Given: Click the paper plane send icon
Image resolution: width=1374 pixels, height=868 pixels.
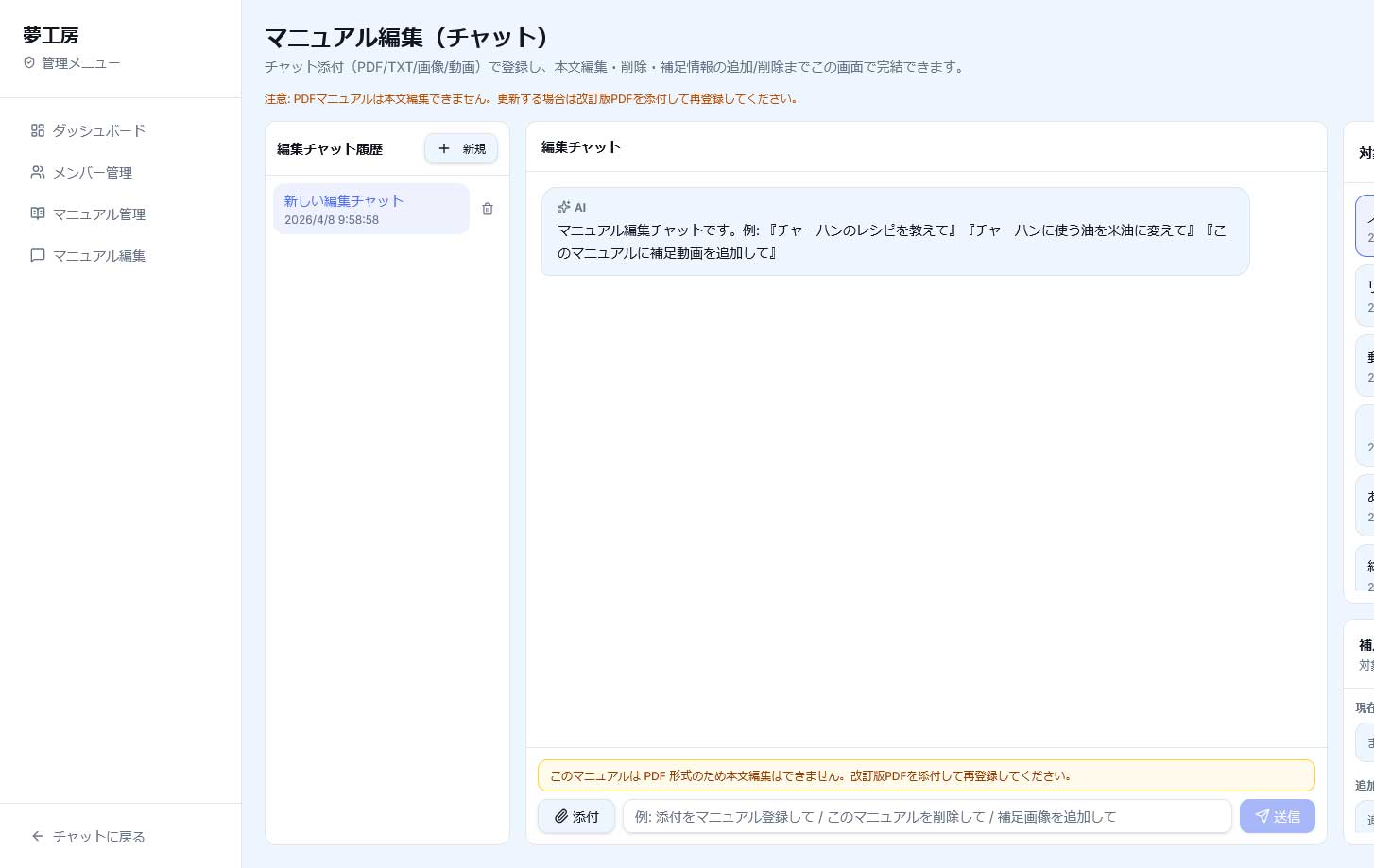Looking at the screenshot, I should click(1262, 816).
